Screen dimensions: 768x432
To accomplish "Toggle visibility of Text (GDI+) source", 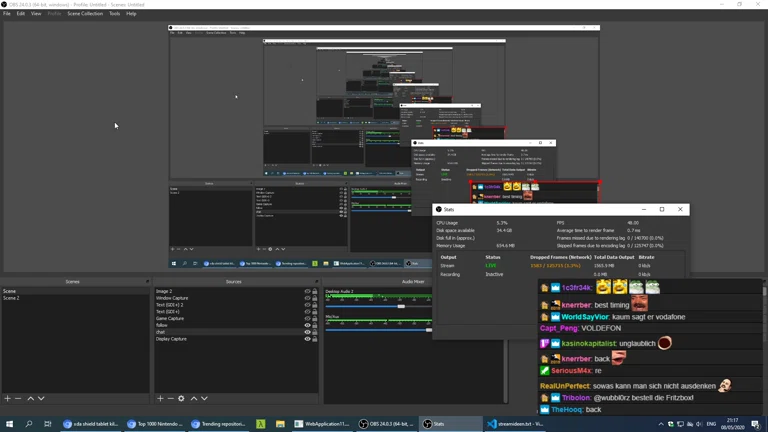I will click(x=308, y=312).
